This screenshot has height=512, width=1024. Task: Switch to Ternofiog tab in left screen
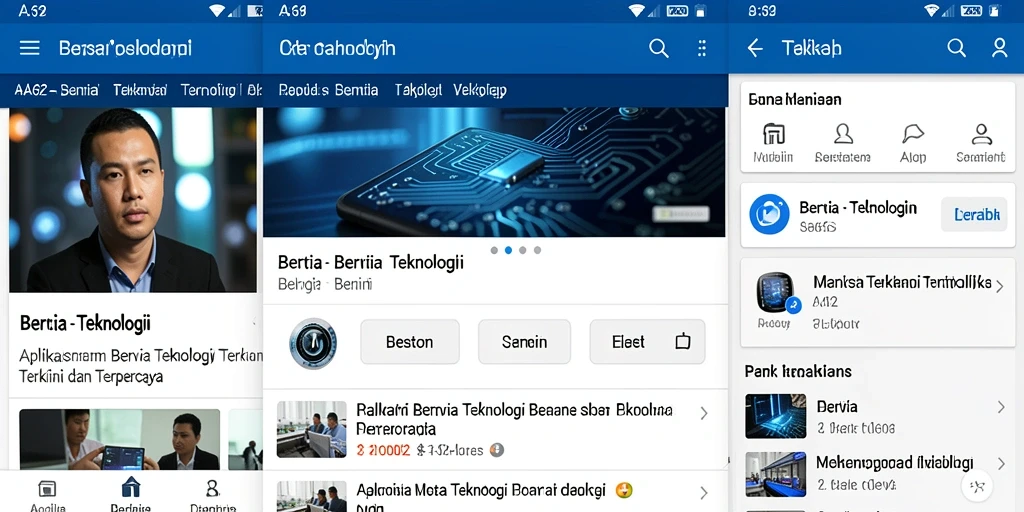pyautogui.click(x=210, y=90)
